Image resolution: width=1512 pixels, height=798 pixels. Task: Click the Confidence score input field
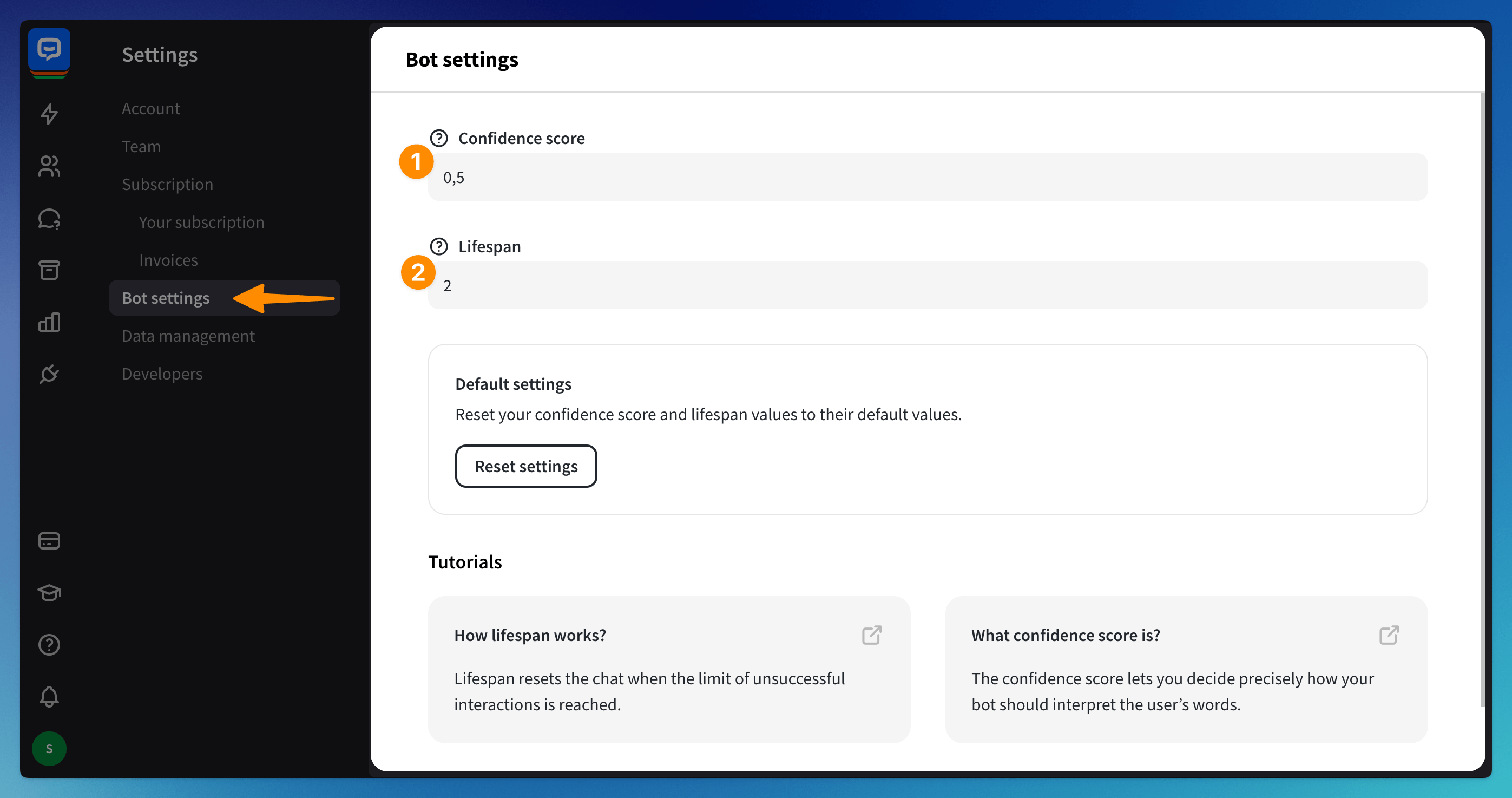[x=928, y=178]
